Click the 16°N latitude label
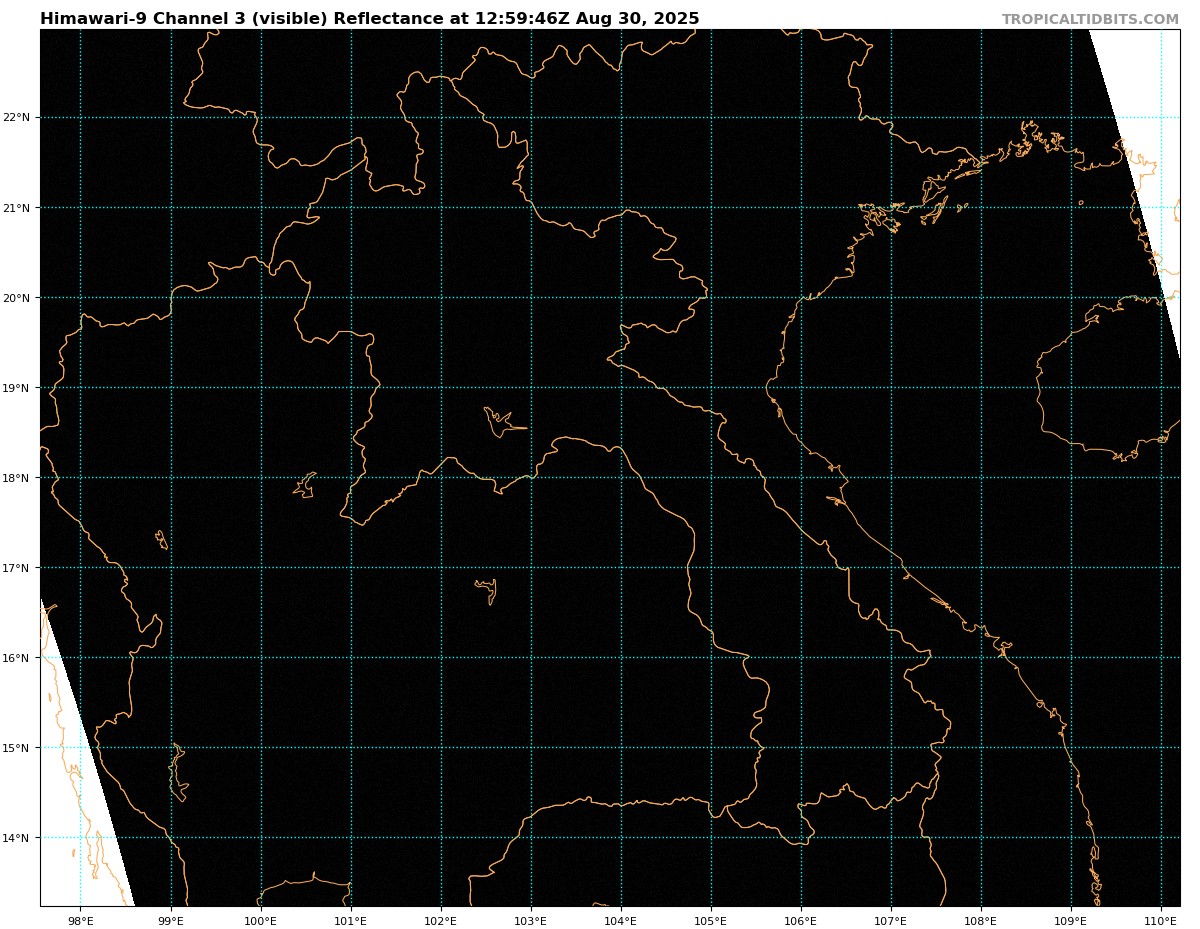The height and width of the screenshot is (929, 1200). [17, 658]
